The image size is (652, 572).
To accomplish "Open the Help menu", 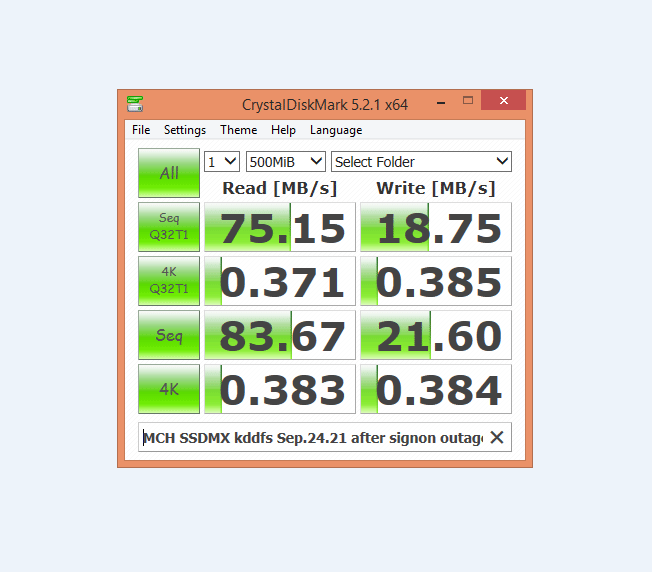I will pos(283,130).
